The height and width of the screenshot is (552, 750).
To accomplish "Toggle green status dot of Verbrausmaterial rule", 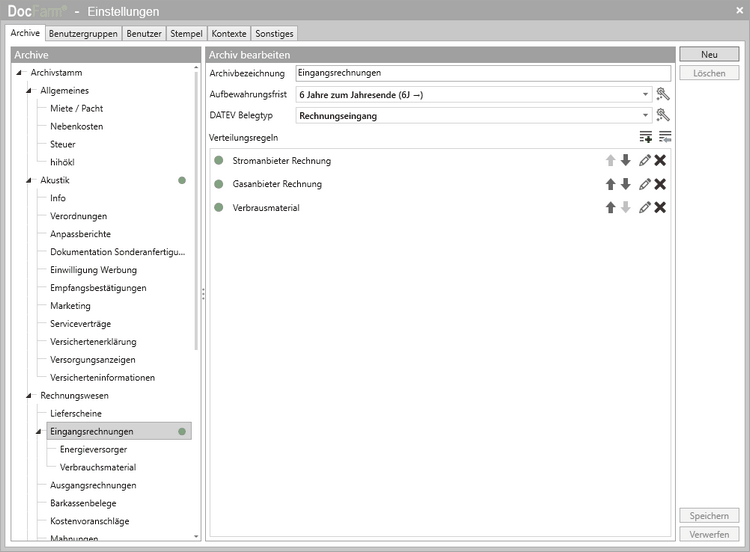I will (219, 207).
